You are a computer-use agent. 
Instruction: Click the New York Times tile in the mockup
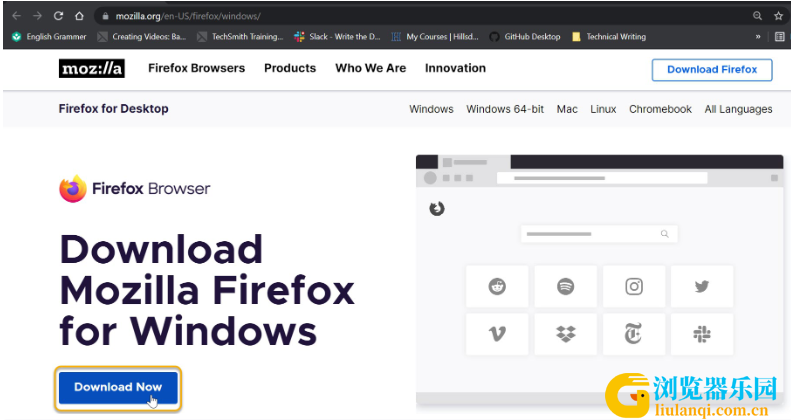[x=634, y=334]
